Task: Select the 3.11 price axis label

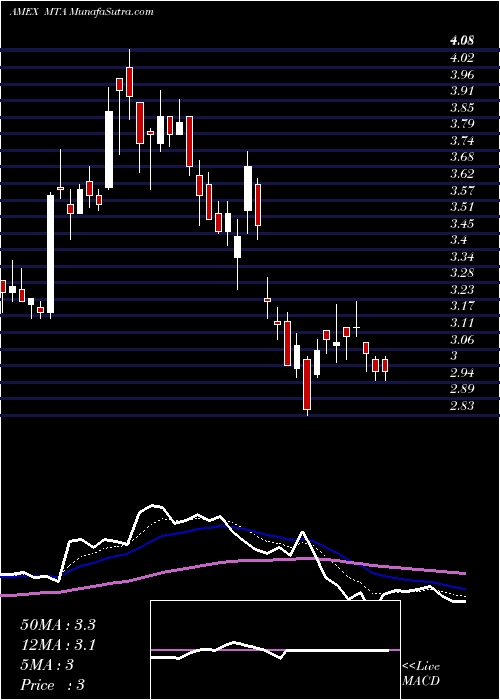Action: [x=462, y=324]
